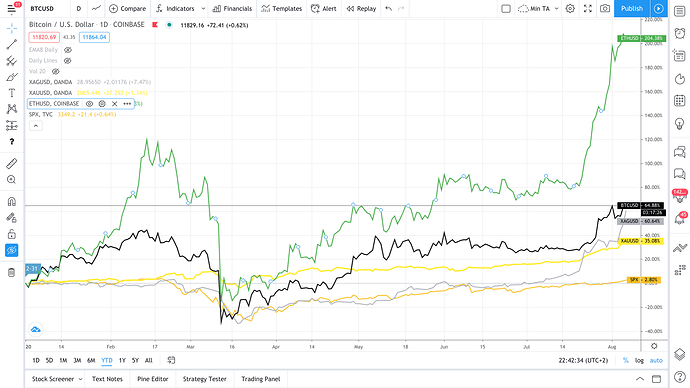Toggle the log scale option
The image size is (690, 388).
pyautogui.click(x=639, y=360)
